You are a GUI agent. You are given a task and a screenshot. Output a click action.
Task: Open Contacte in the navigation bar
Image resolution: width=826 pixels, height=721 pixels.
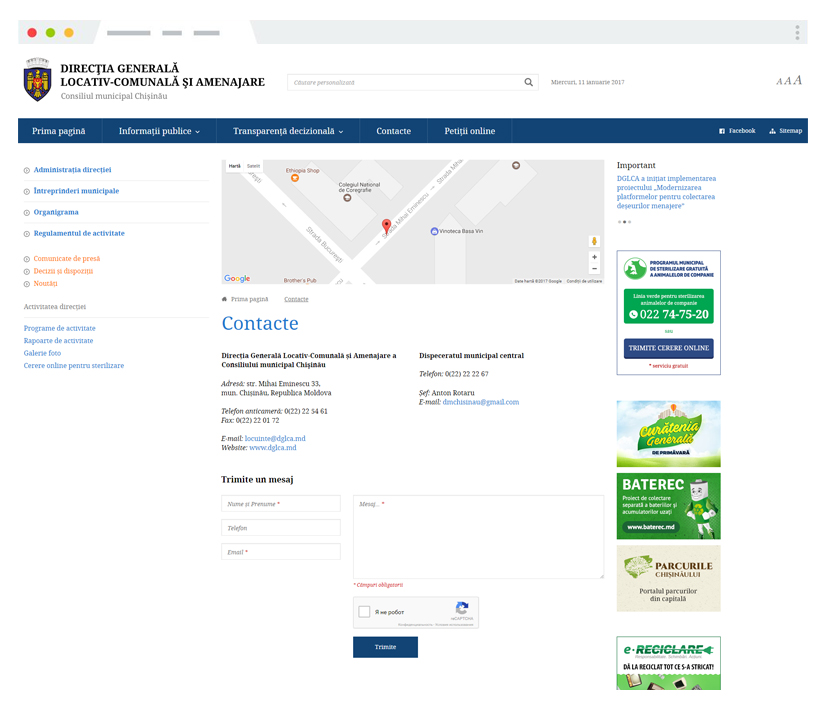394,131
